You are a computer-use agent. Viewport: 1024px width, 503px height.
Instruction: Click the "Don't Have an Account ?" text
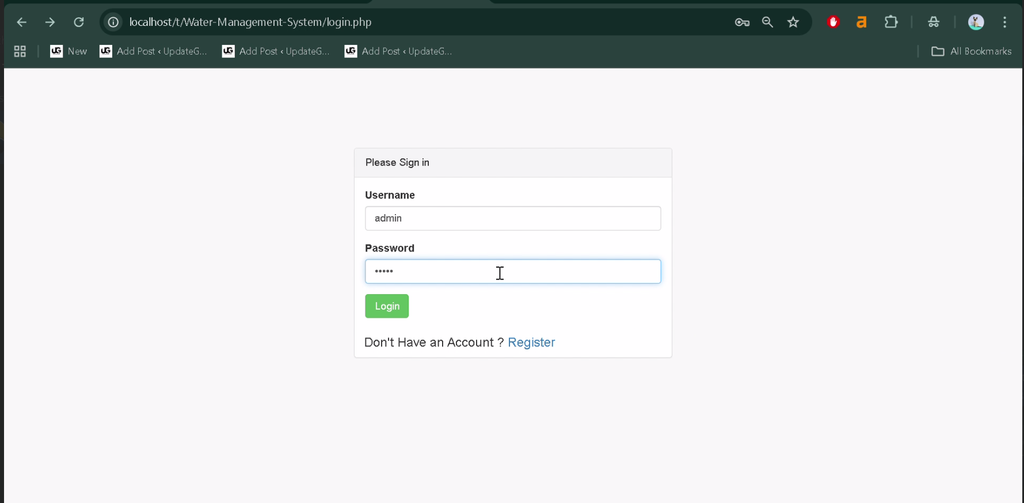point(434,342)
